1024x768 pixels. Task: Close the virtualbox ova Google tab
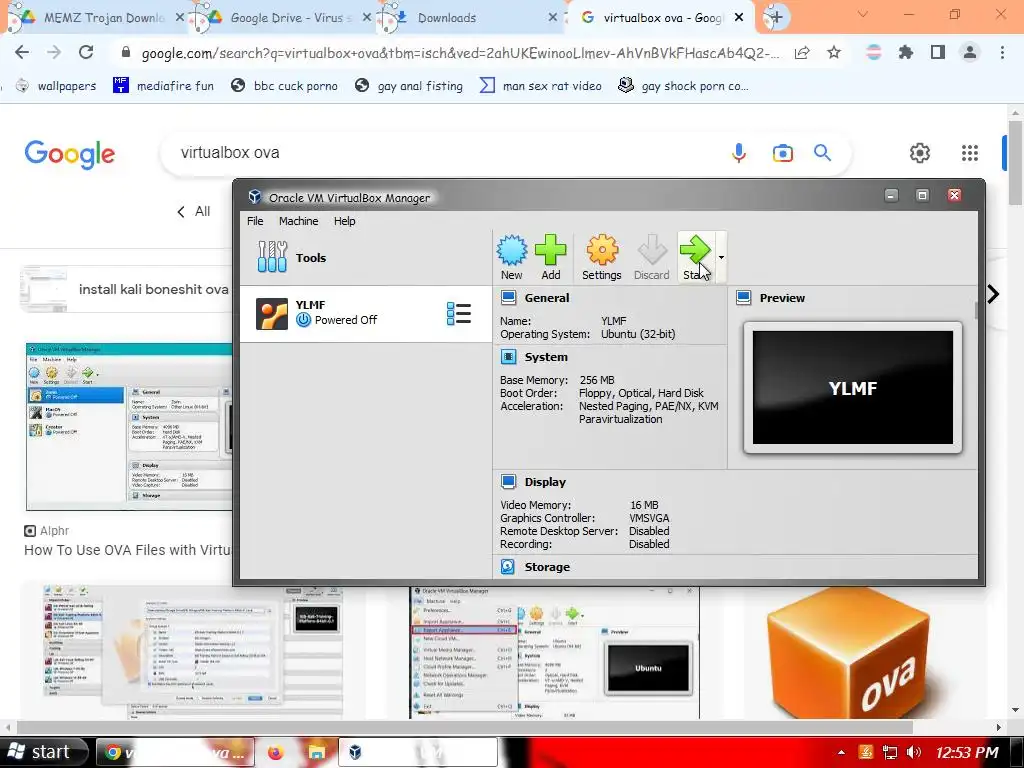[x=739, y=18]
